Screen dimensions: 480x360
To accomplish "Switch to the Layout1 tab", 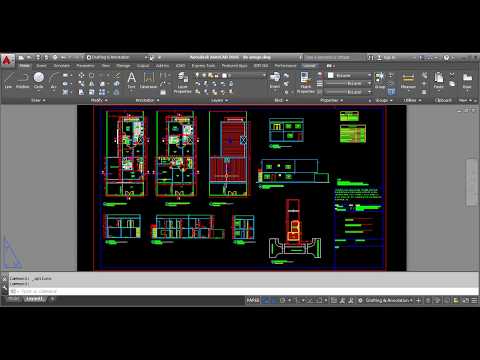I will pos(34,299).
